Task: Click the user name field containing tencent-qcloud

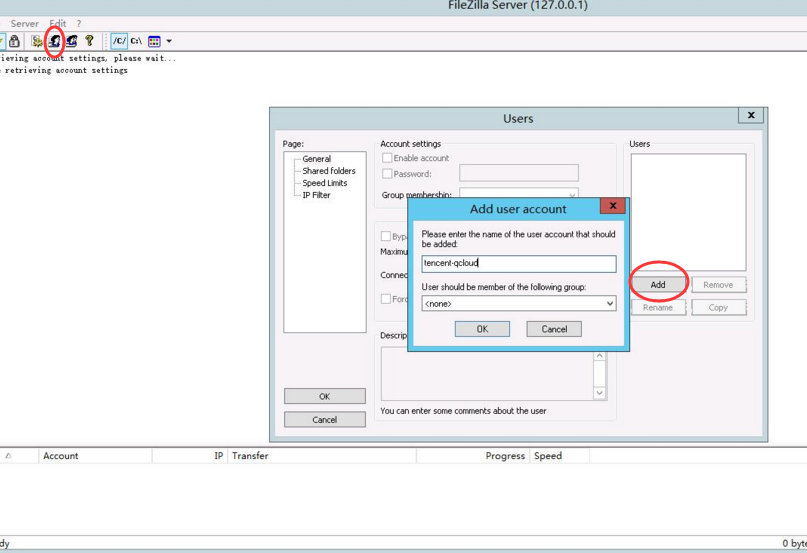Action: coord(518,264)
